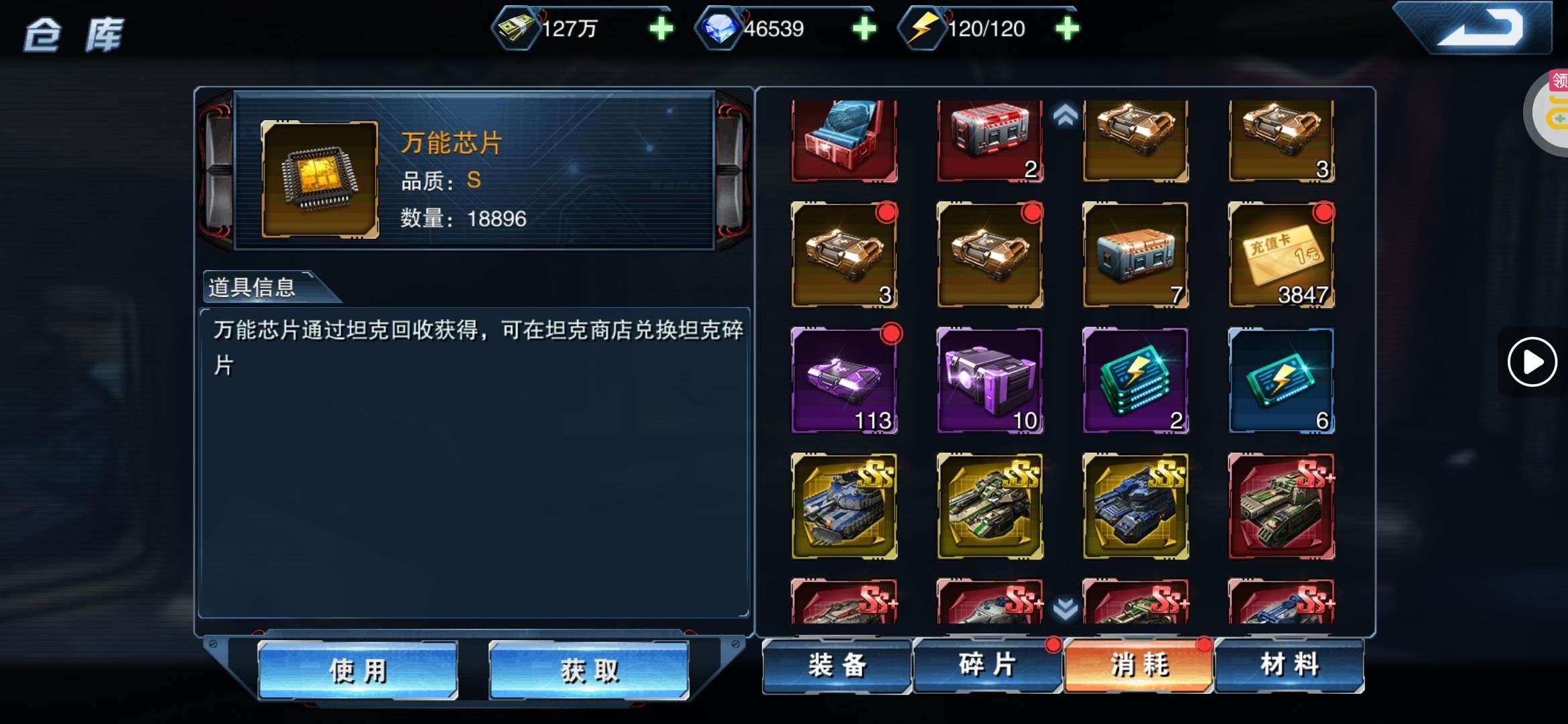Select the blue energy ticket with count 6
The image size is (1568, 724).
(x=1281, y=380)
